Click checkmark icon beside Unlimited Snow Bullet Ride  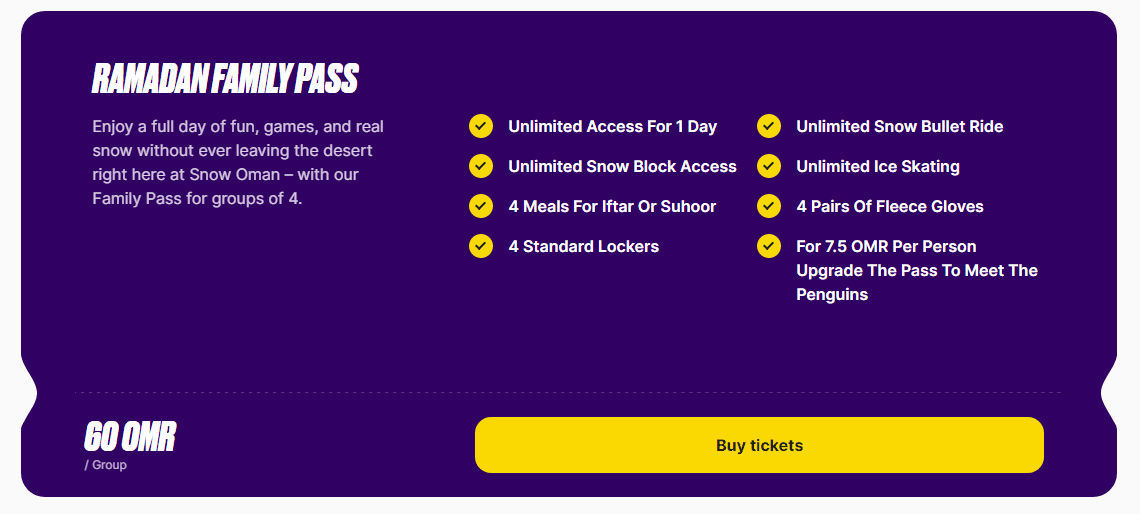pos(768,126)
